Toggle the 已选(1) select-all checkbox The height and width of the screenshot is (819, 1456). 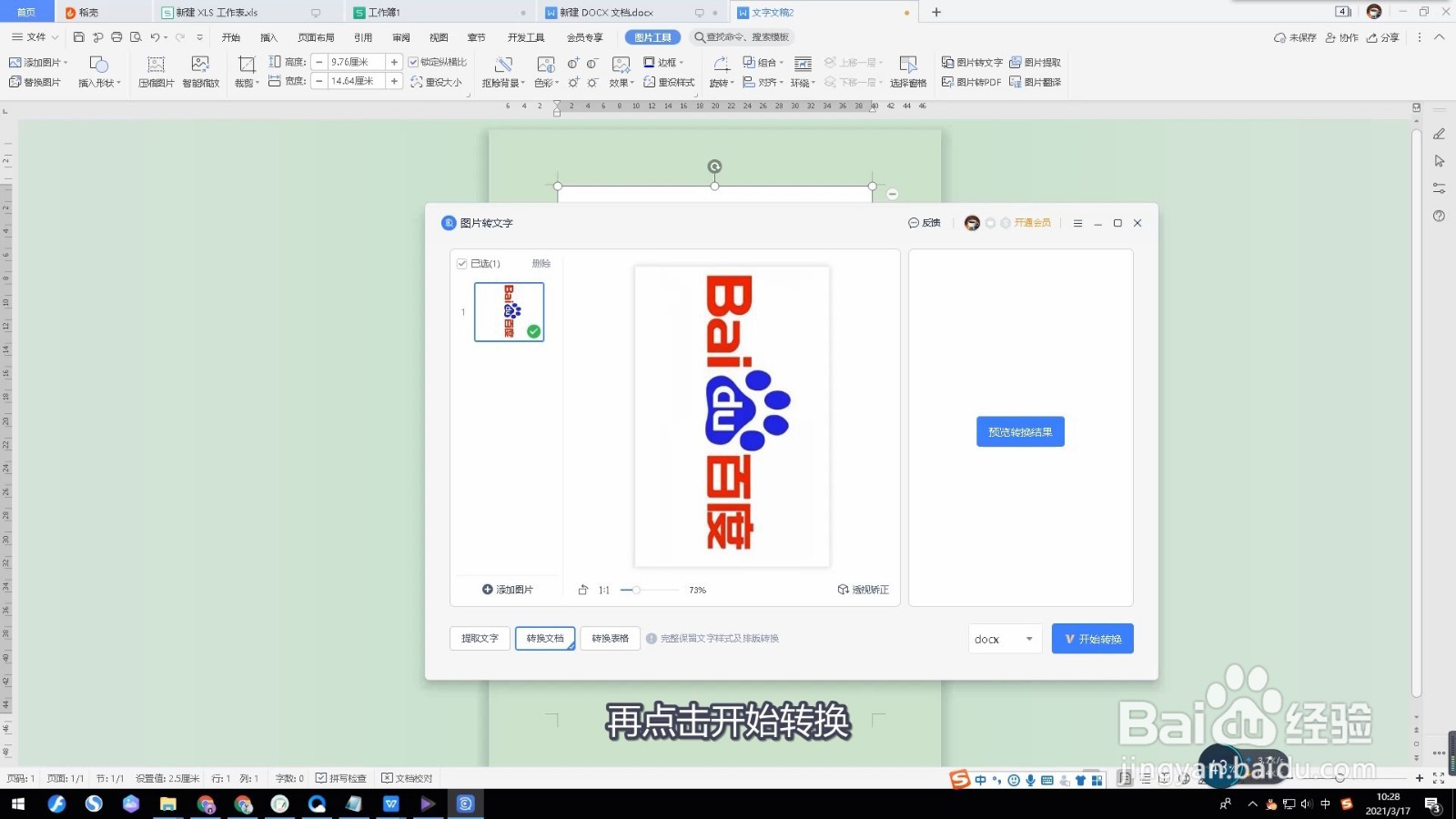click(461, 264)
